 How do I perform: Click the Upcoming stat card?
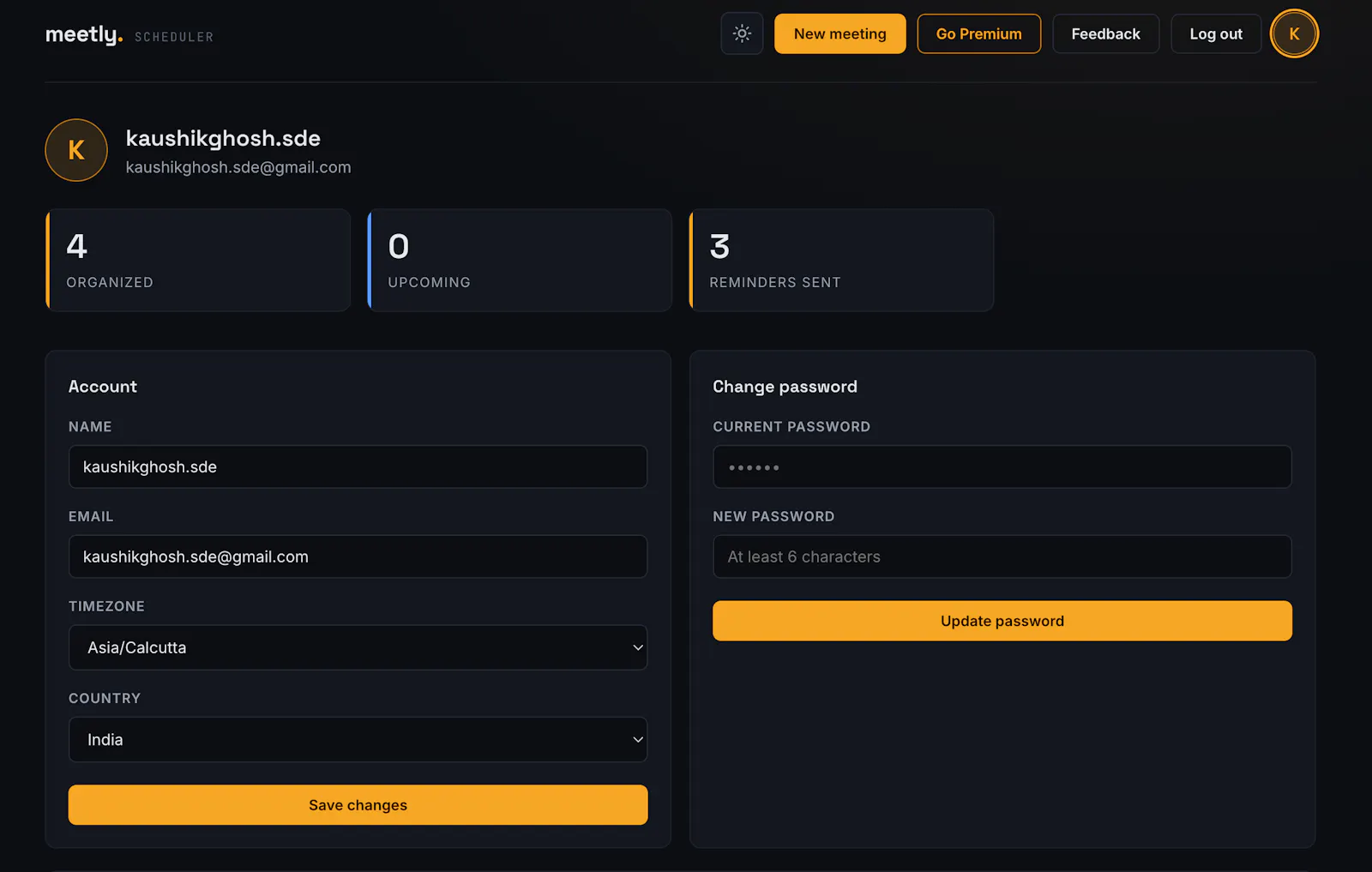(520, 261)
